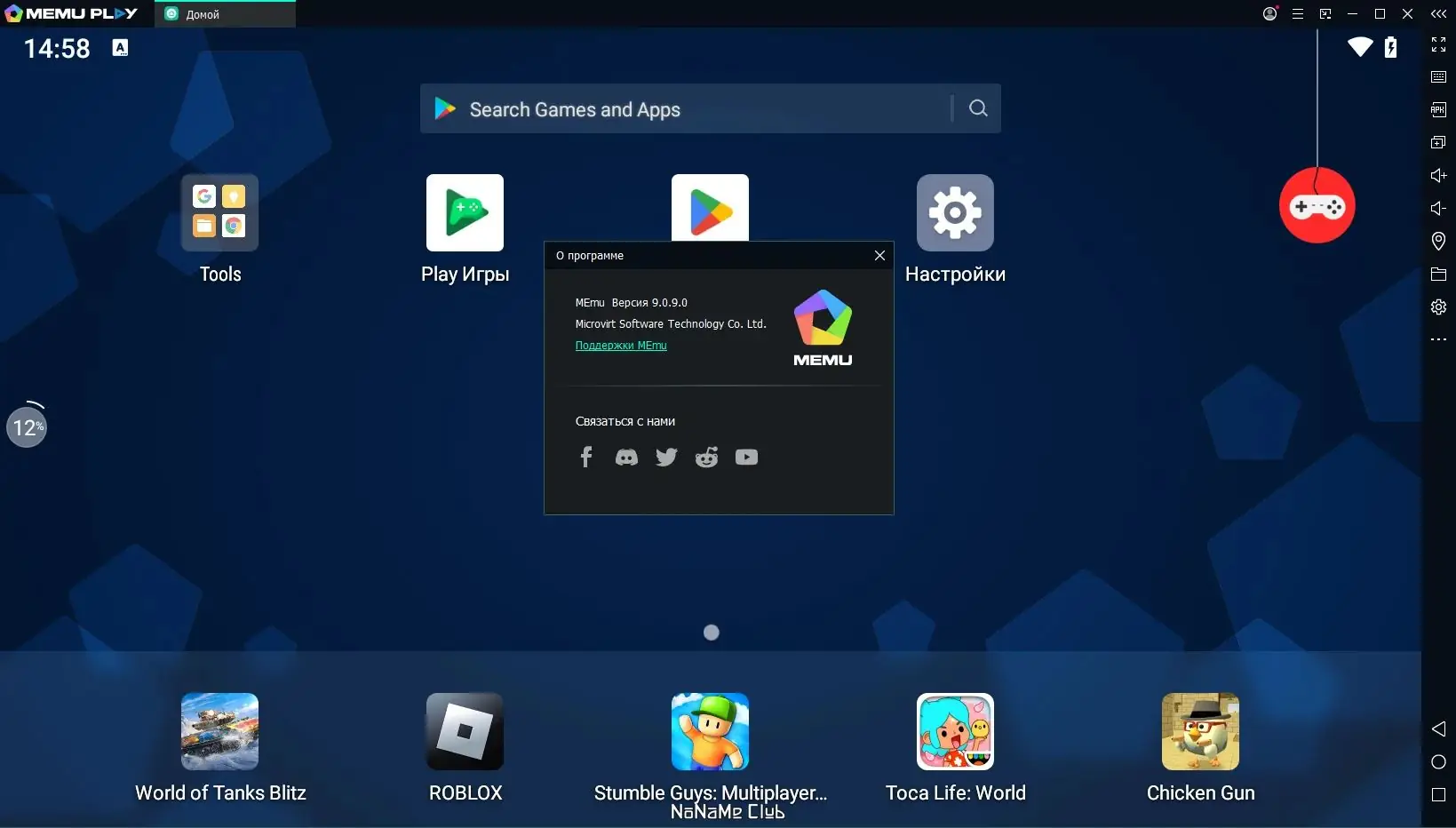Click the red gamepad floating button
The height and width of the screenshot is (828, 1456).
[x=1317, y=206]
